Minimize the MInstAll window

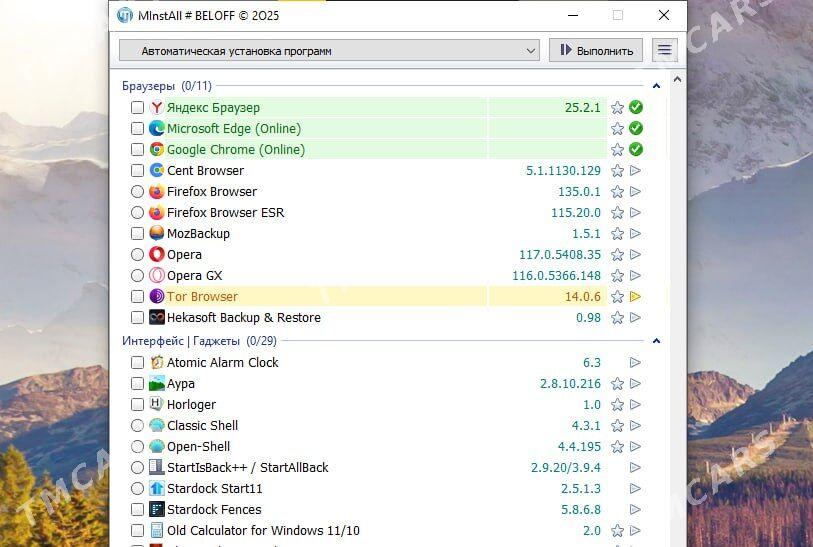573,16
